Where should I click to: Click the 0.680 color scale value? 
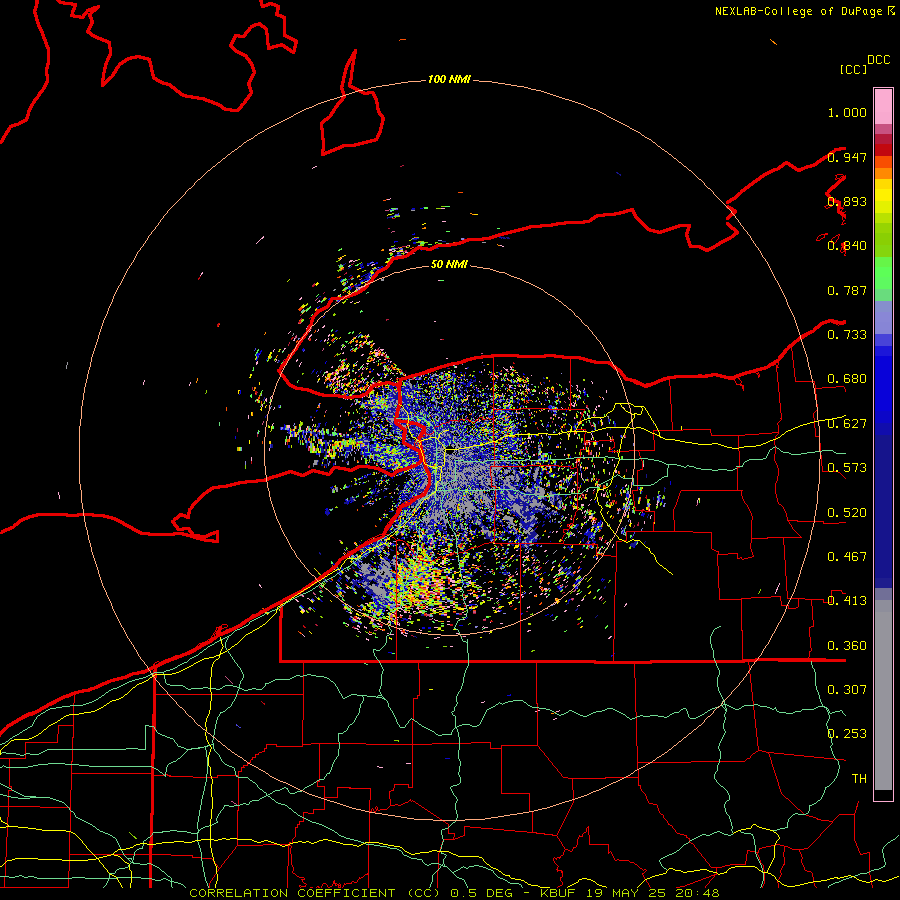(847, 379)
